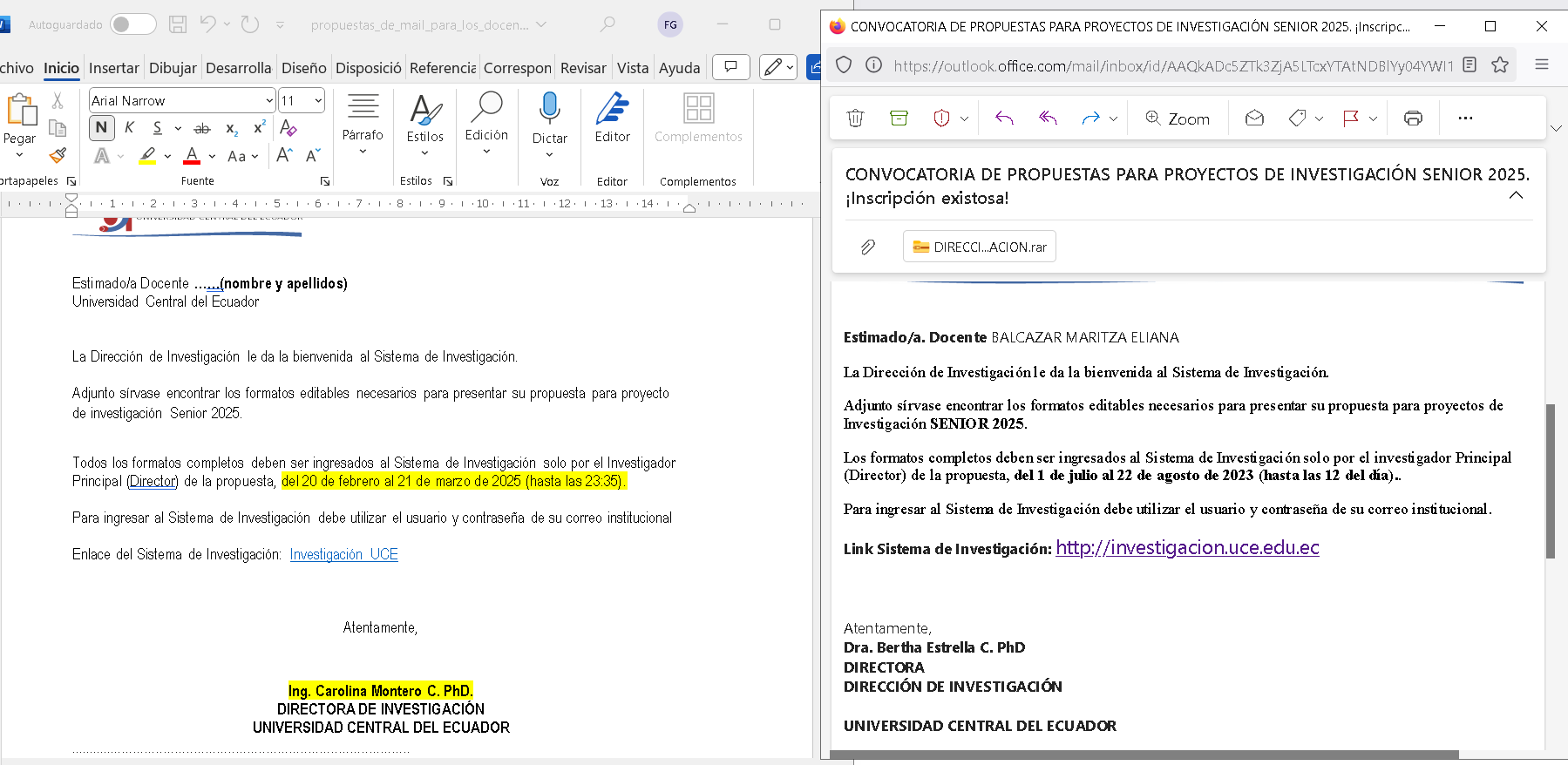Switch to the Diseño tab

(303, 67)
